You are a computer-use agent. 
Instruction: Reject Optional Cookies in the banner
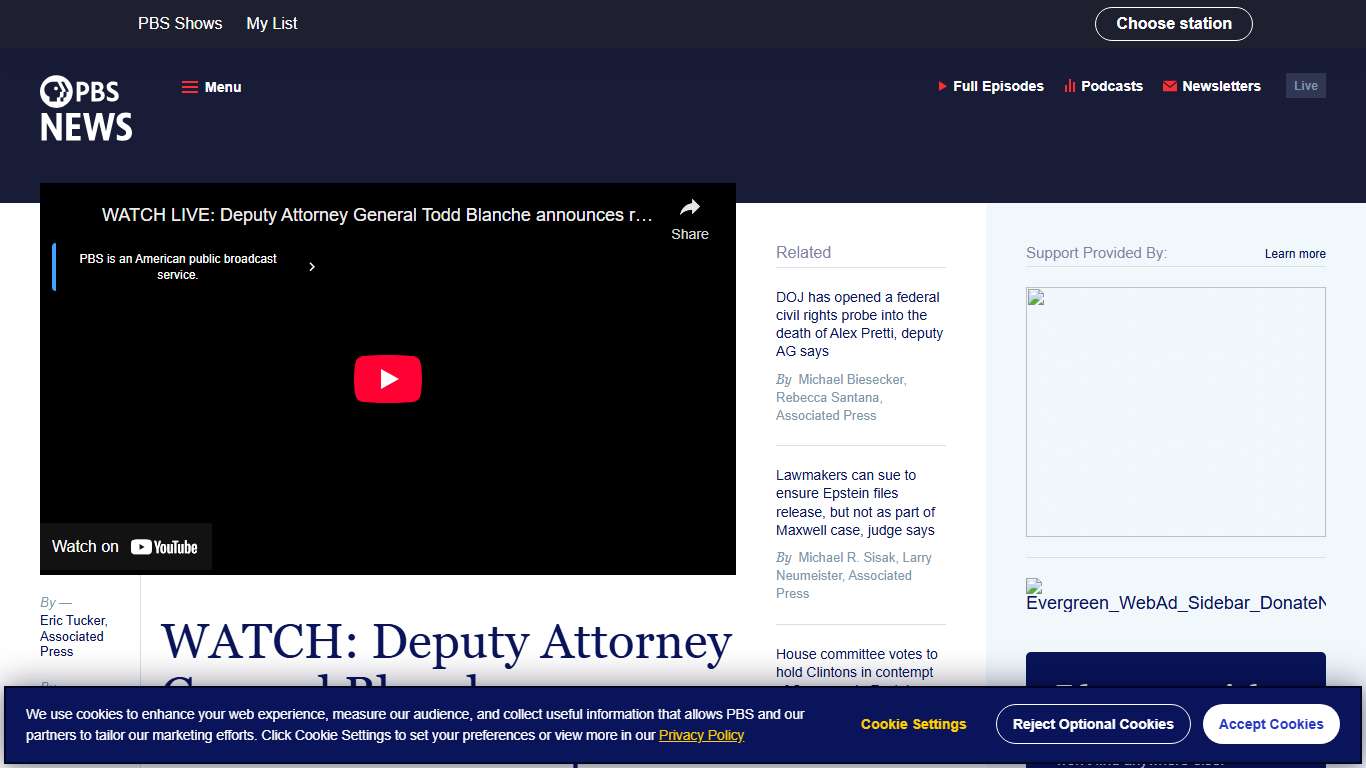[1093, 723]
